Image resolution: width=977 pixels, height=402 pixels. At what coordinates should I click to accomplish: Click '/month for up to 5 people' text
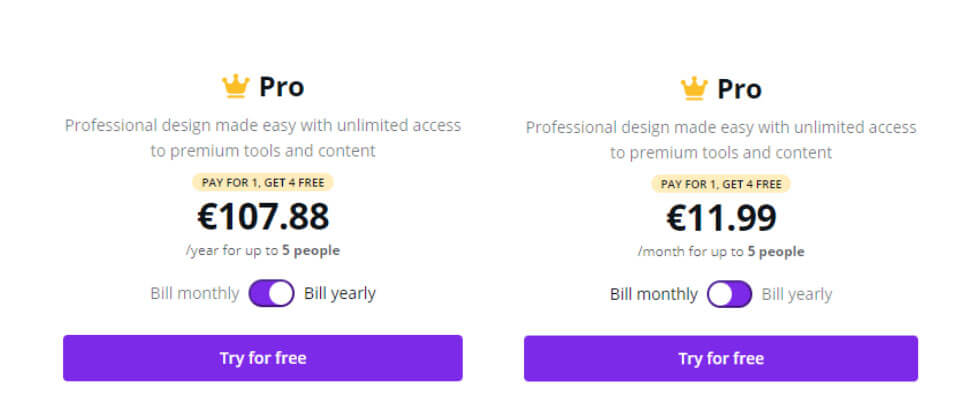721,252
